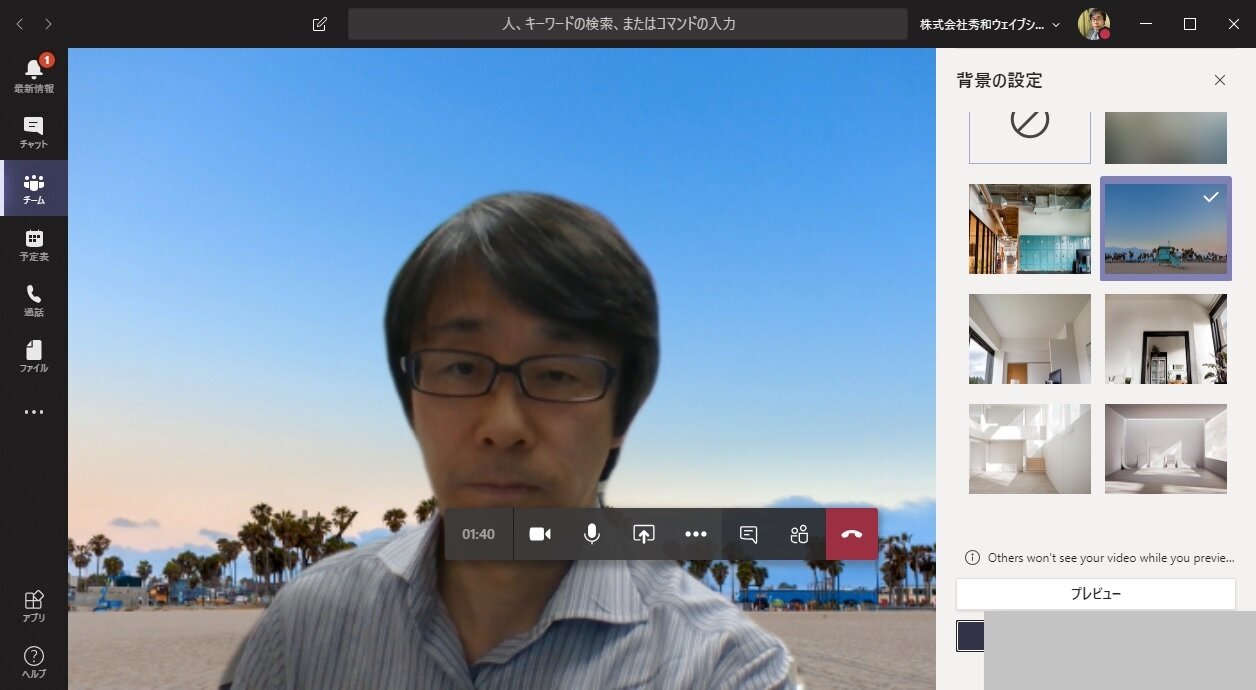Open the organization name dropdown

990,24
